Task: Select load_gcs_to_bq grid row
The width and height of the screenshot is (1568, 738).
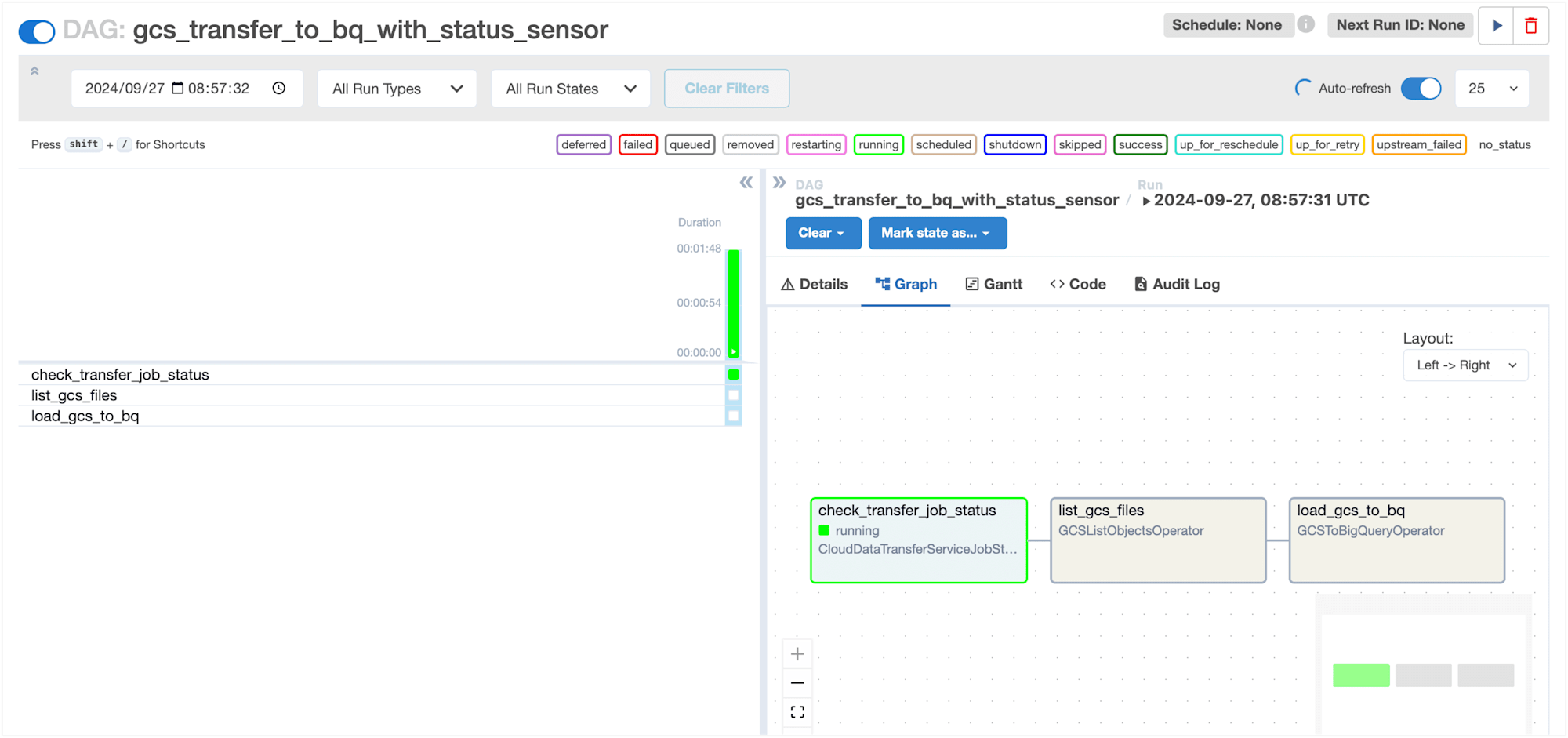Action: [x=380, y=416]
